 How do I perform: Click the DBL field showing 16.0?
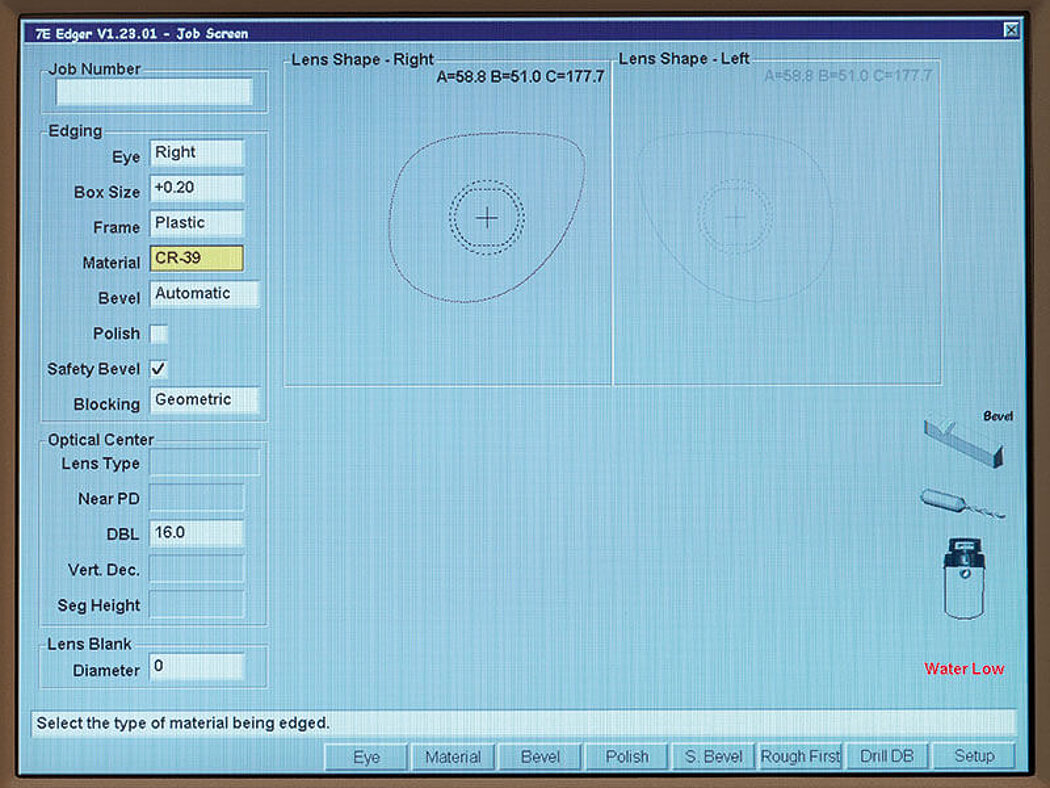coord(196,534)
